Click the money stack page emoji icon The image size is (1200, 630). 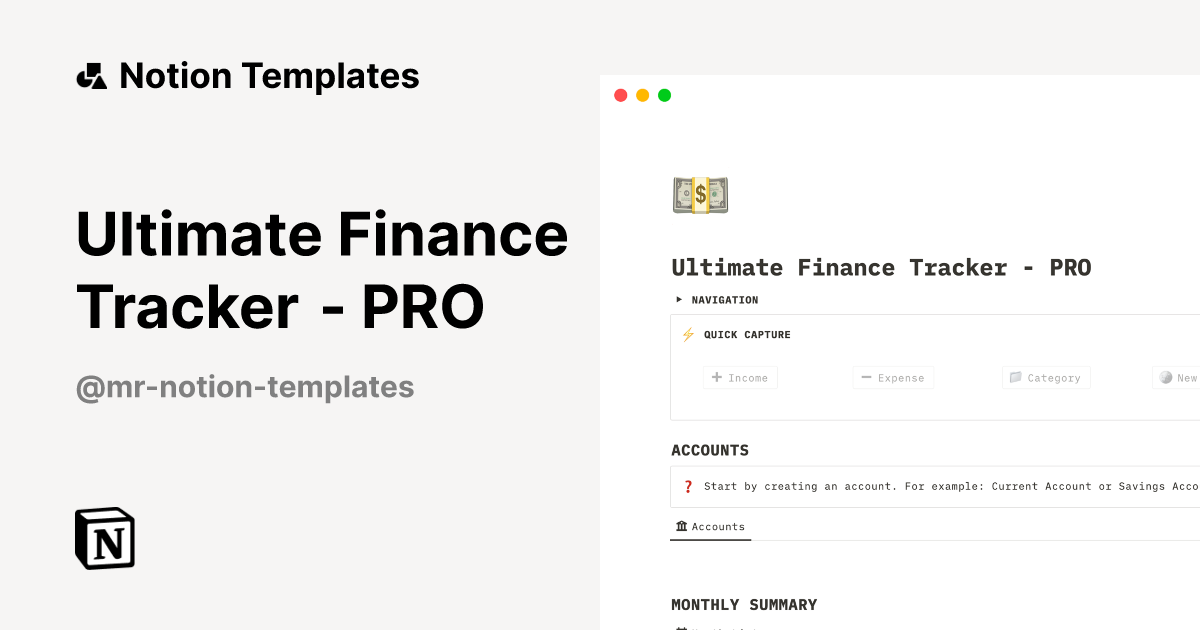click(700, 195)
